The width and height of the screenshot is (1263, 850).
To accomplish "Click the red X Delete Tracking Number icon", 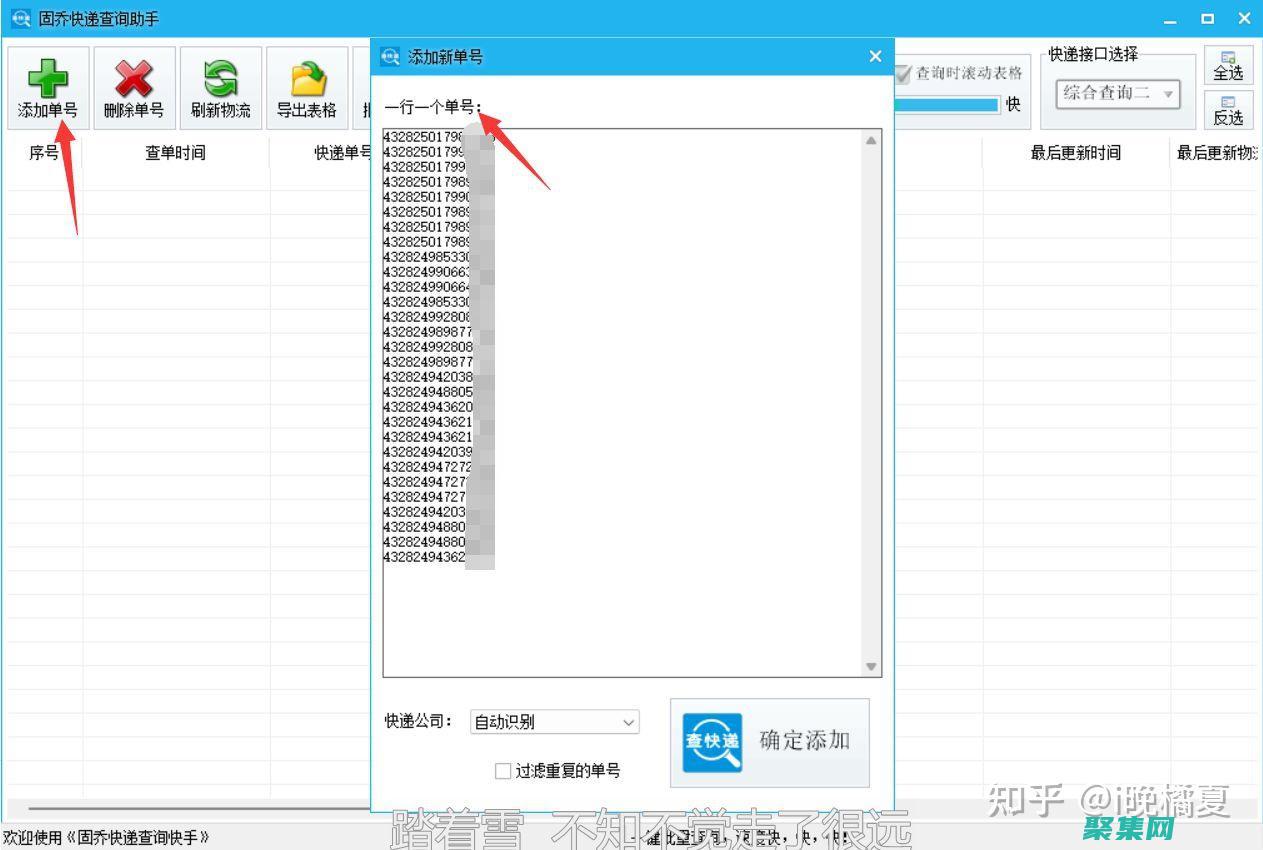I will [x=134, y=80].
